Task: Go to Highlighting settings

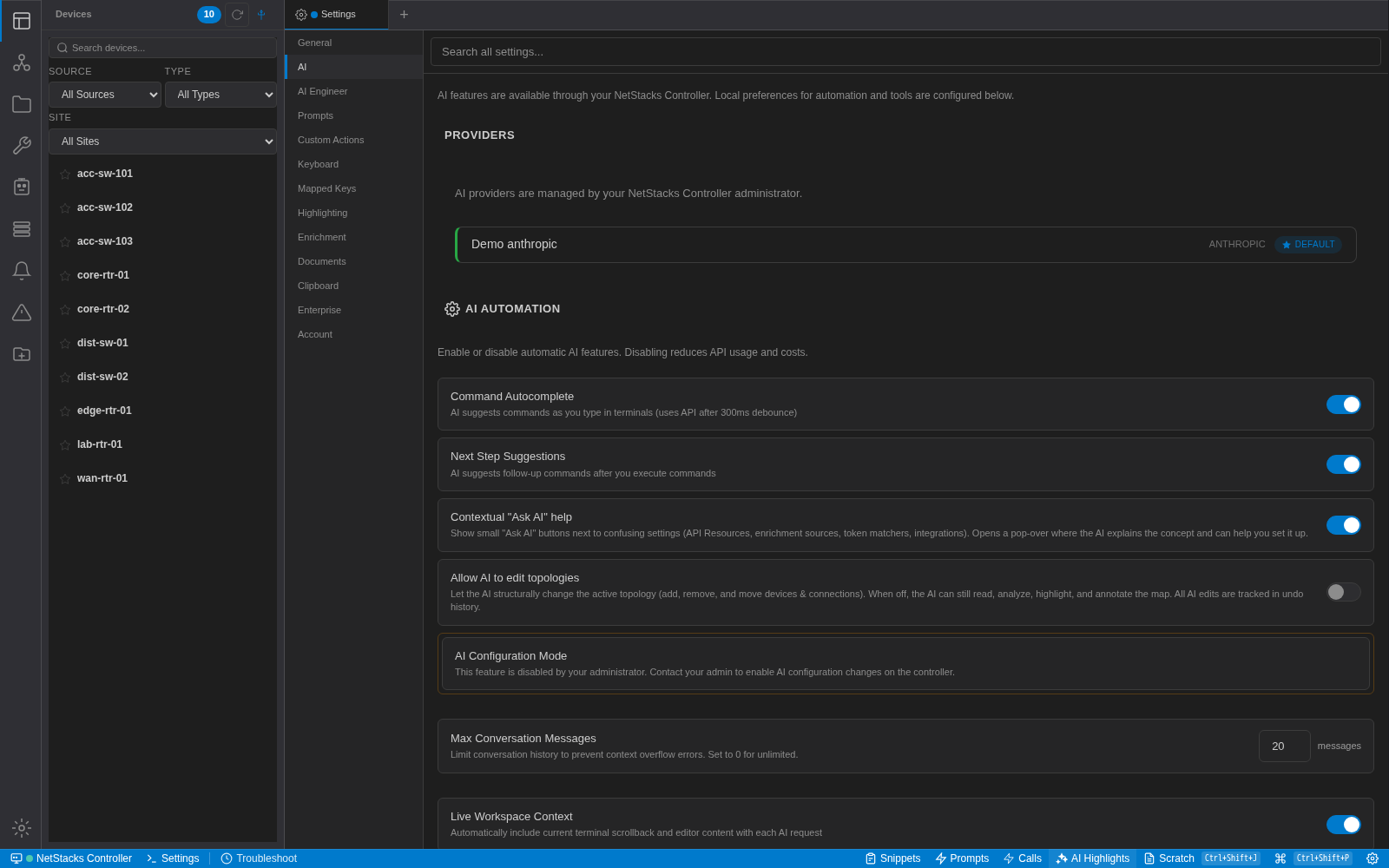Action: (353, 213)
